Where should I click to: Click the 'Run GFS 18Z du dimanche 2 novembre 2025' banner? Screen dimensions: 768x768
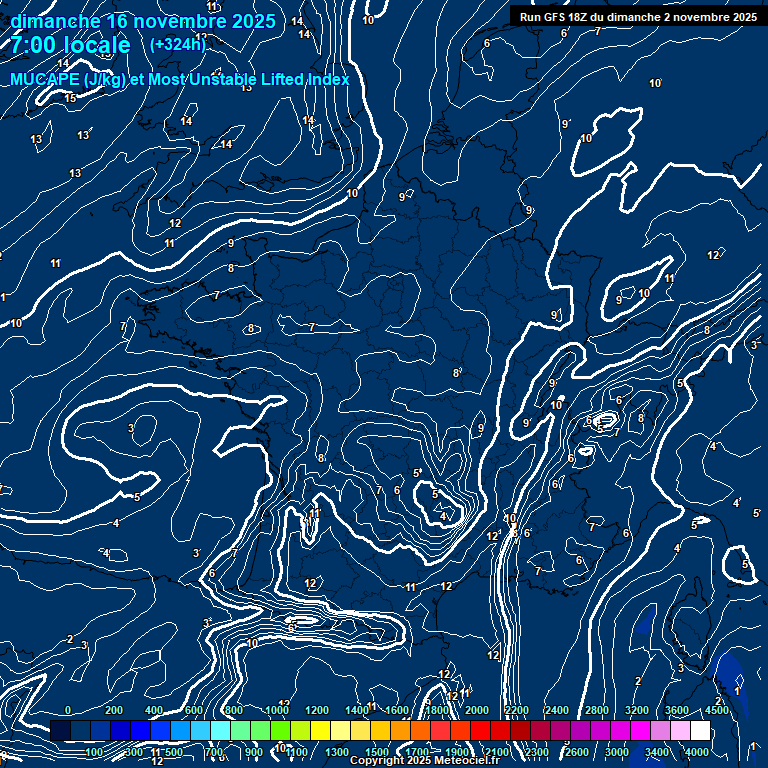[638, 17]
